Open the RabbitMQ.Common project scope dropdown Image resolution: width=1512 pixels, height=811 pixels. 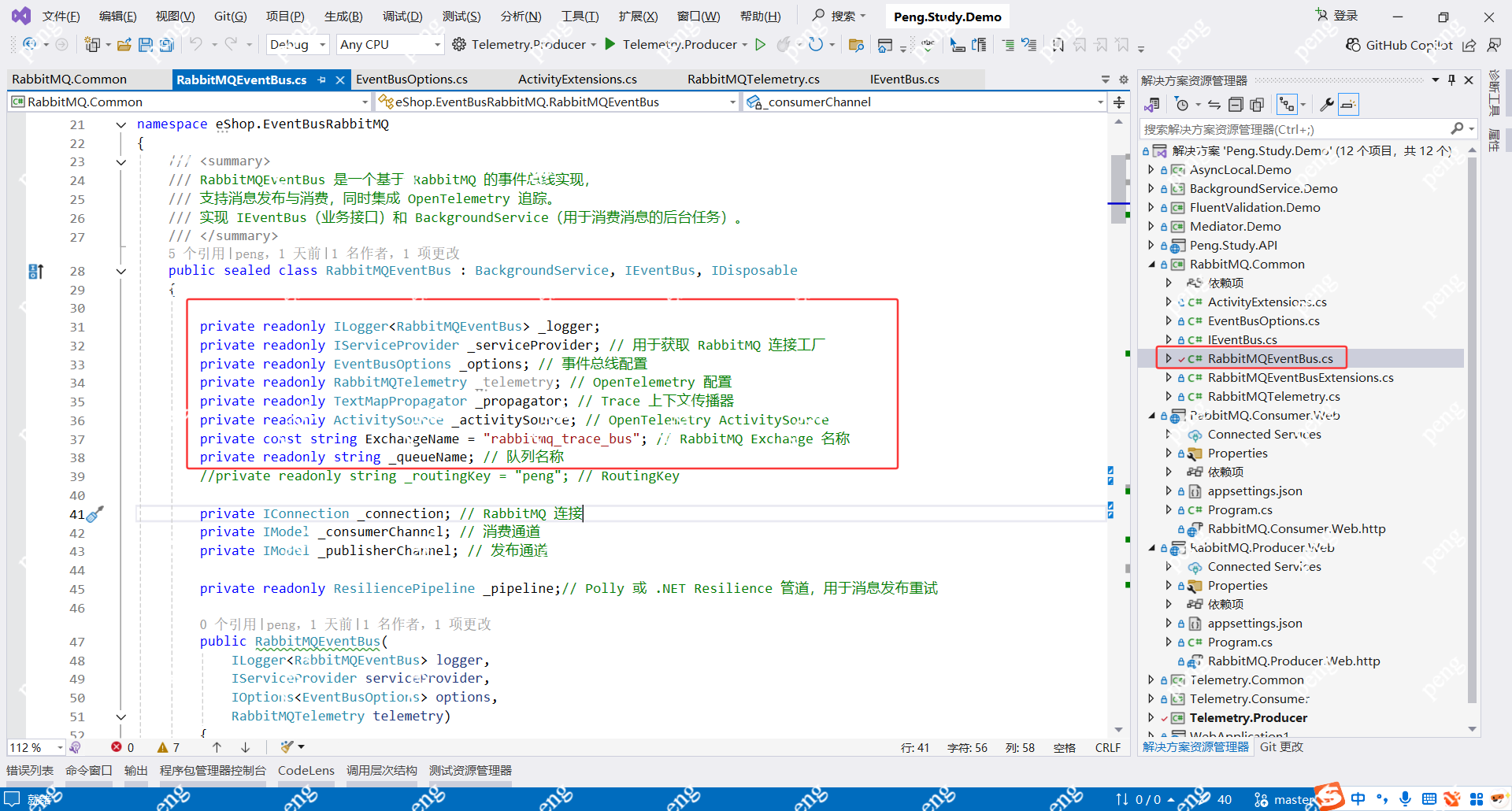189,102
